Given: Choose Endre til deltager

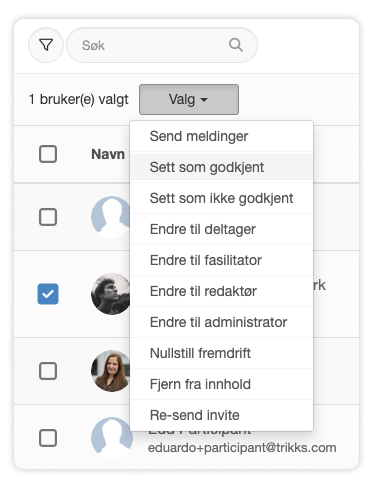Looking at the screenshot, I should click(221, 229).
